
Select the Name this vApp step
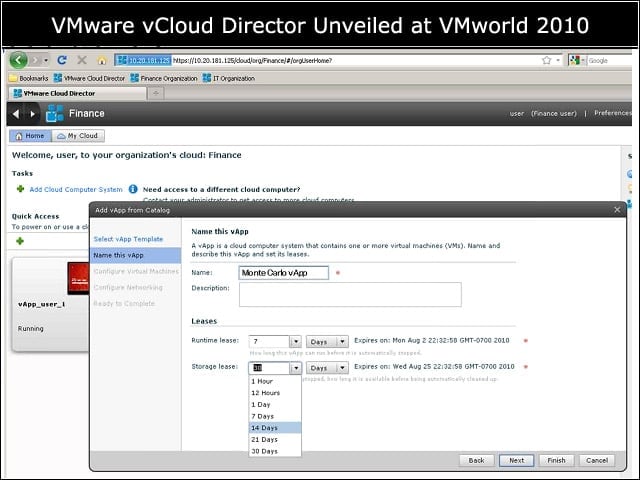pos(136,255)
